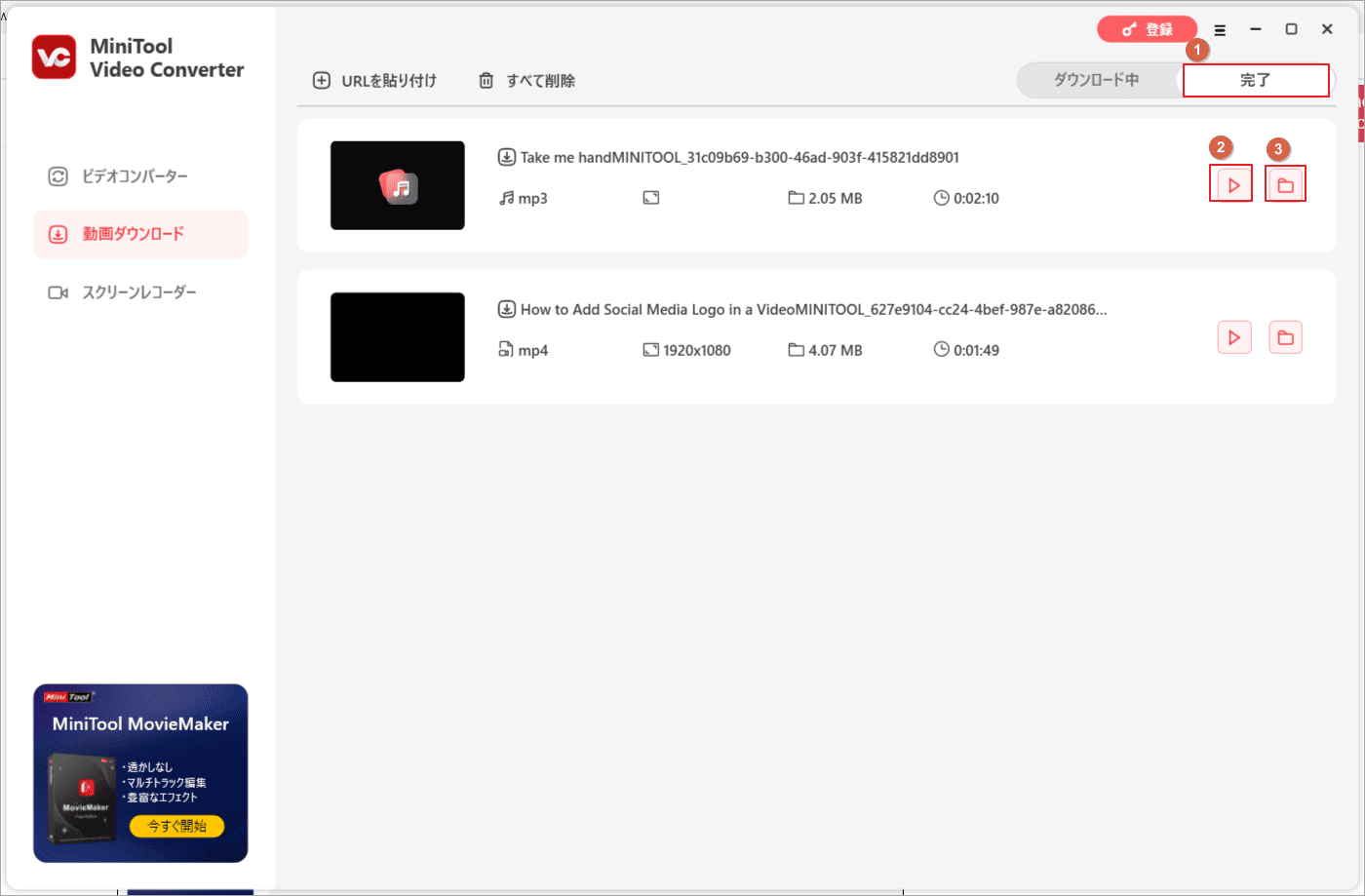The image size is (1365, 896).
Task: Play the Take me hand mp3 file
Action: coord(1233,185)
